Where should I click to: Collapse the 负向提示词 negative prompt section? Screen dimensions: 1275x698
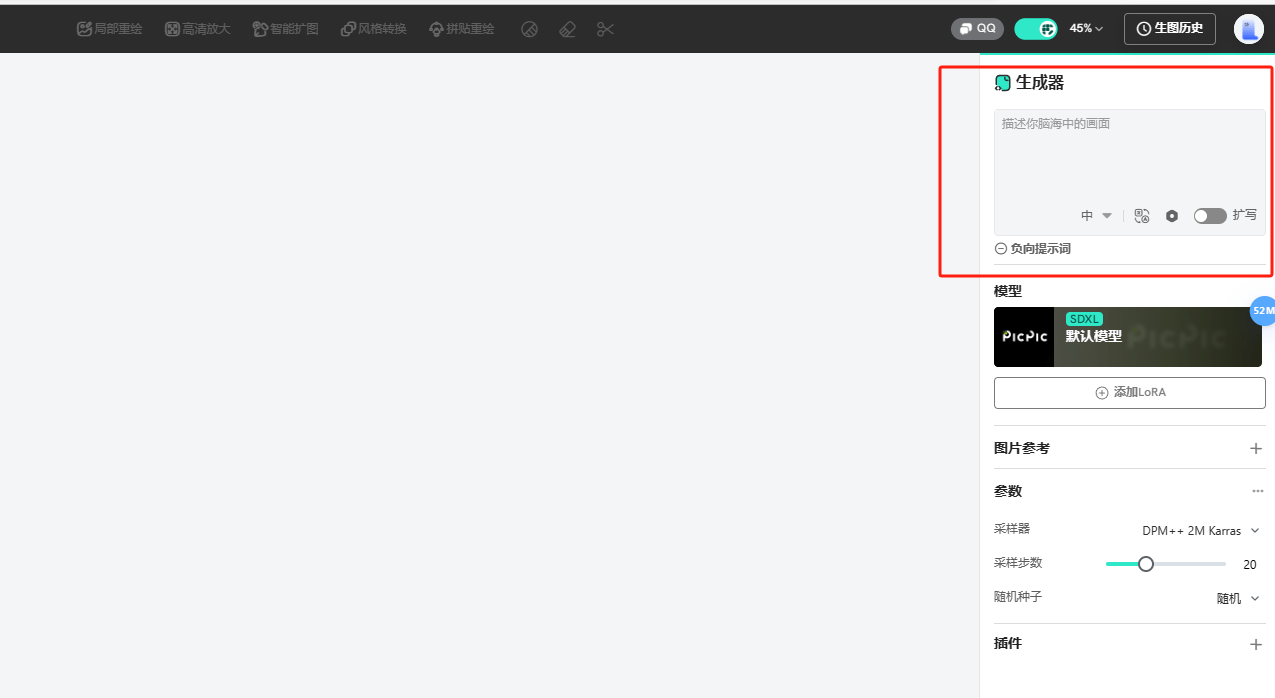[1032, 248]
